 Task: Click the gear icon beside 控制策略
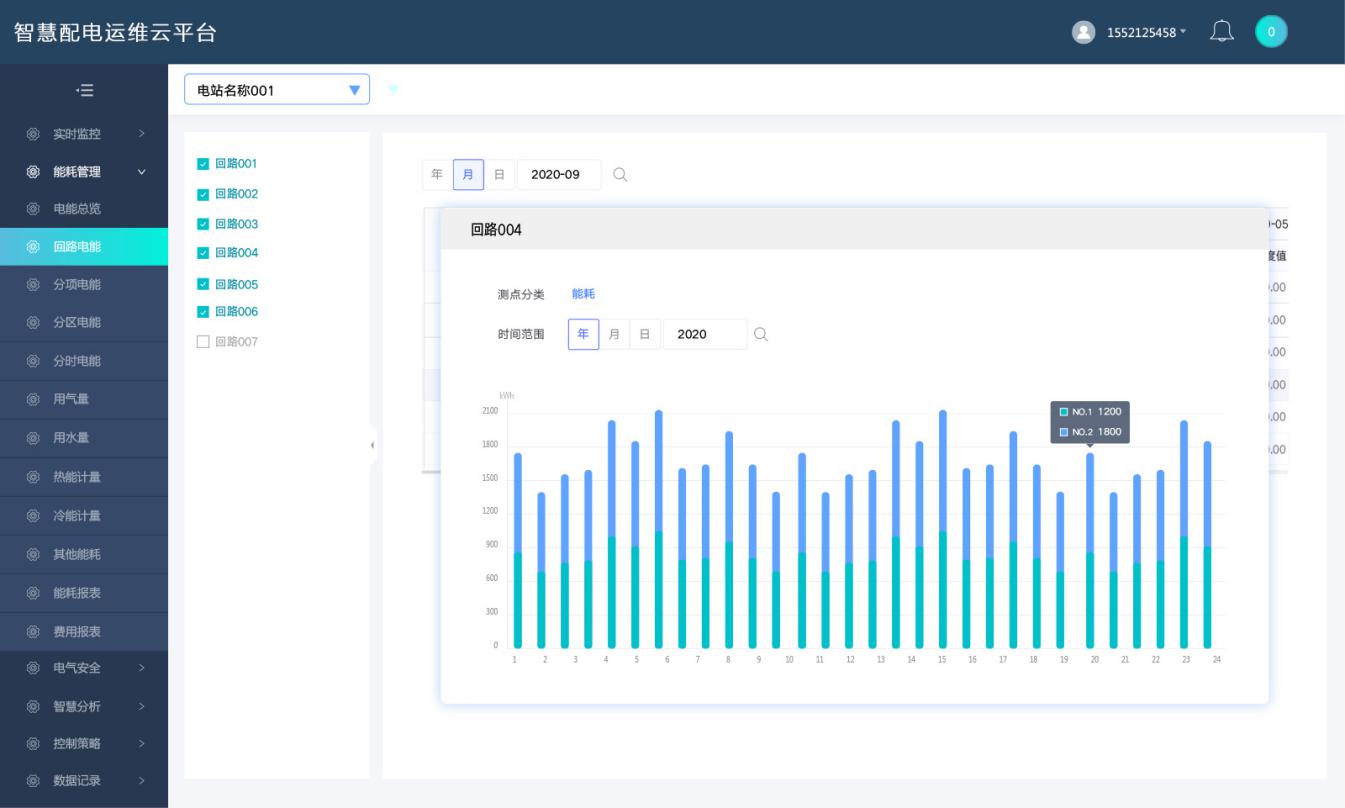coord(33,744)
